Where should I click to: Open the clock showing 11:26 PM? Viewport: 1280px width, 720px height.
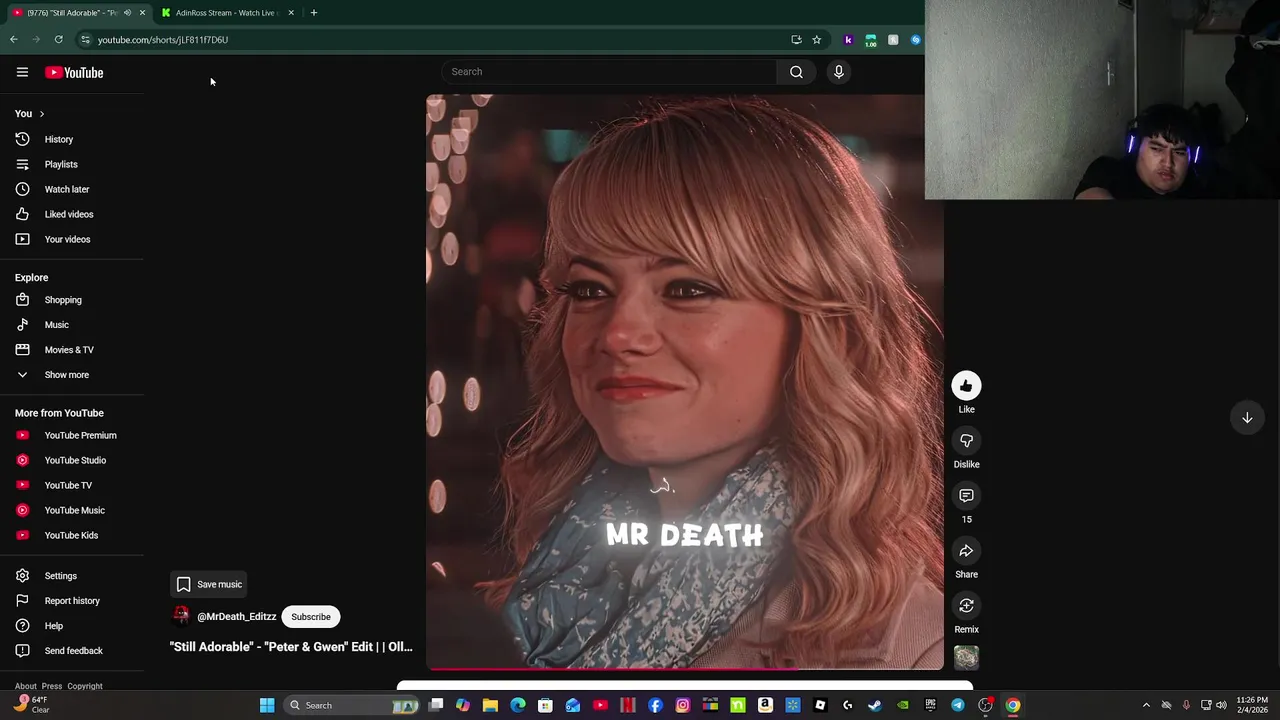click(1252, 705)
